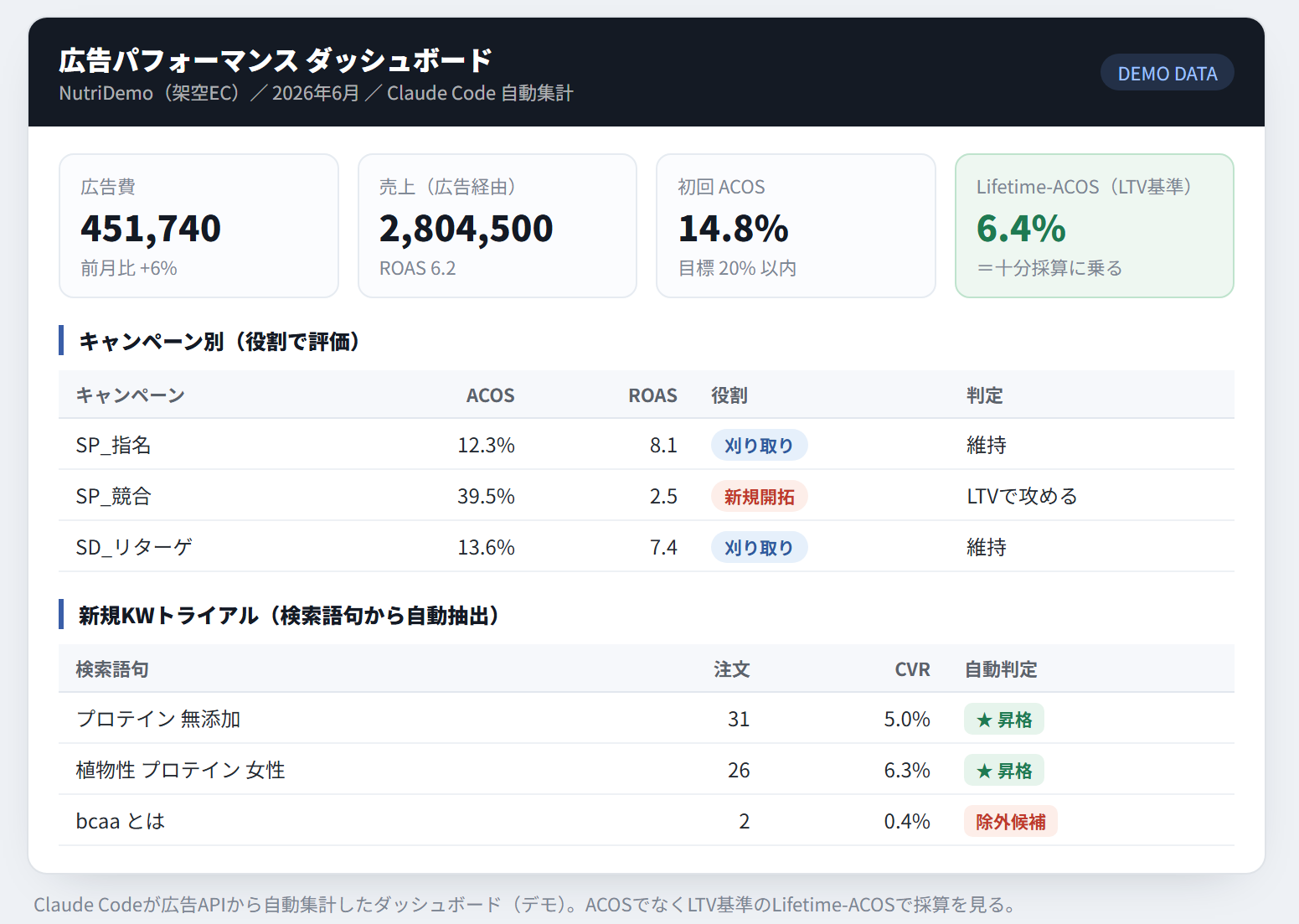Click the 自動判定 column header

coord(1001,669)
